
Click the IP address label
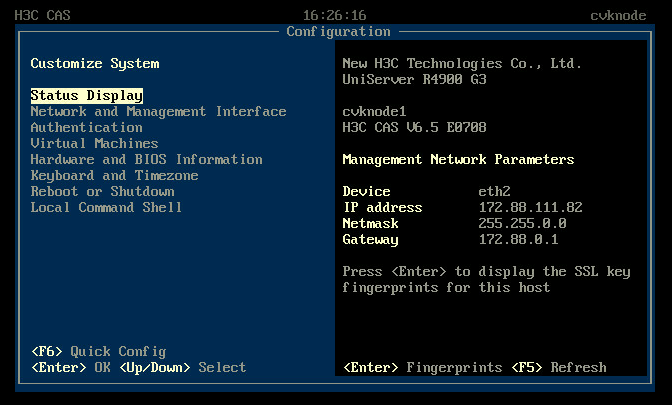pos(382,208)
